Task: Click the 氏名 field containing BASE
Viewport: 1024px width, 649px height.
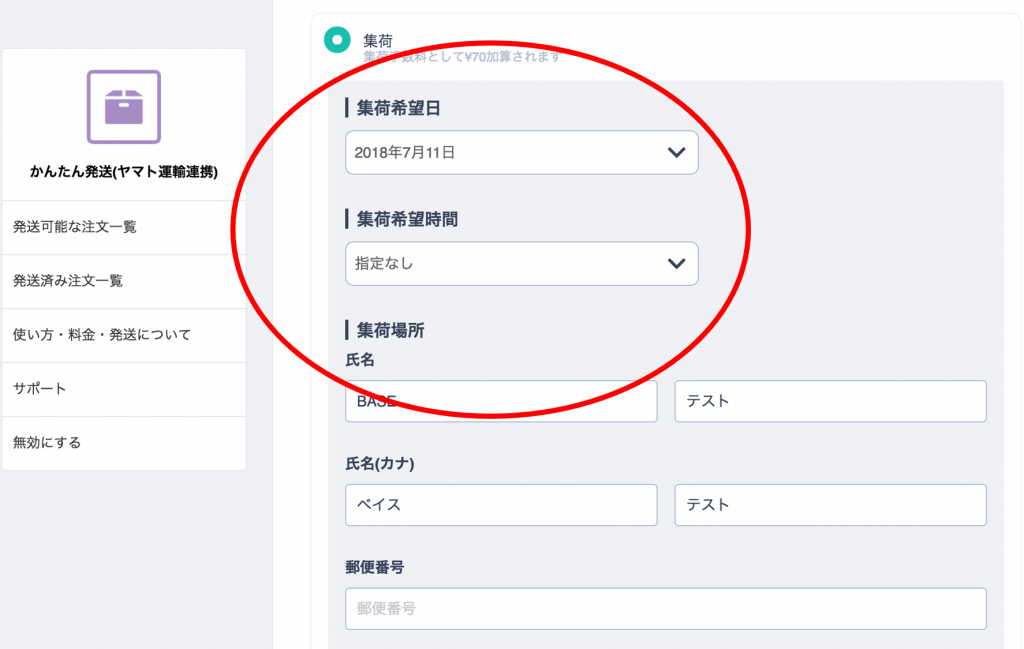Action: click(501, 401)
